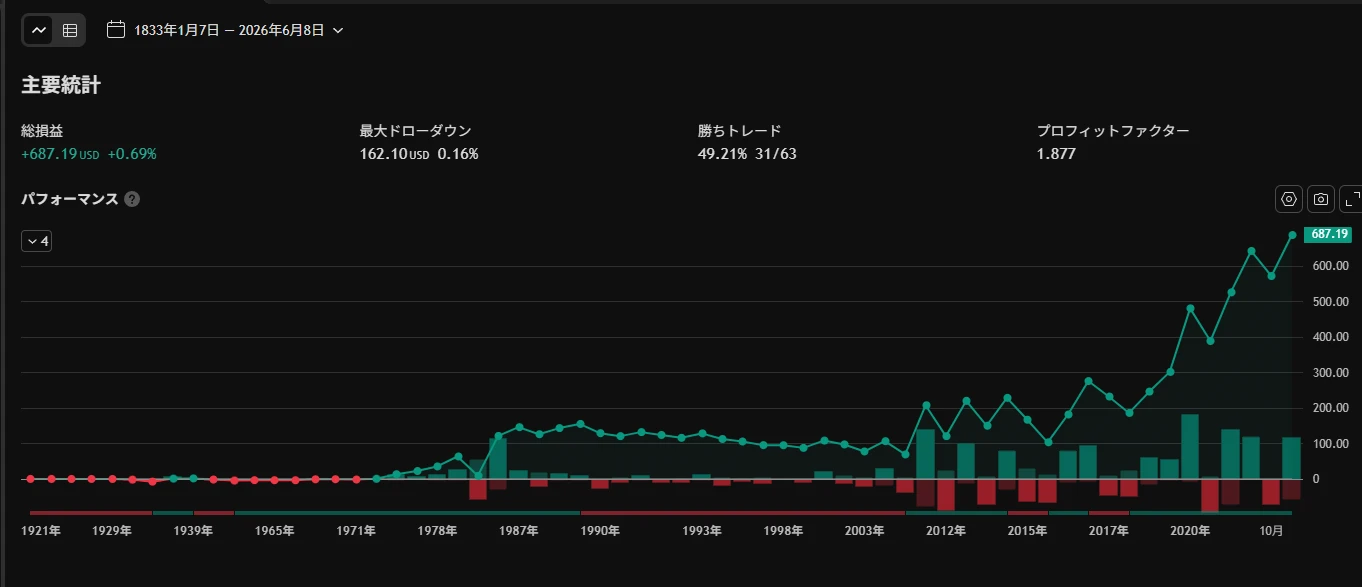1362x587 pixels.
Task: Click the final equity point next to 687.19
Action: 1292,235
